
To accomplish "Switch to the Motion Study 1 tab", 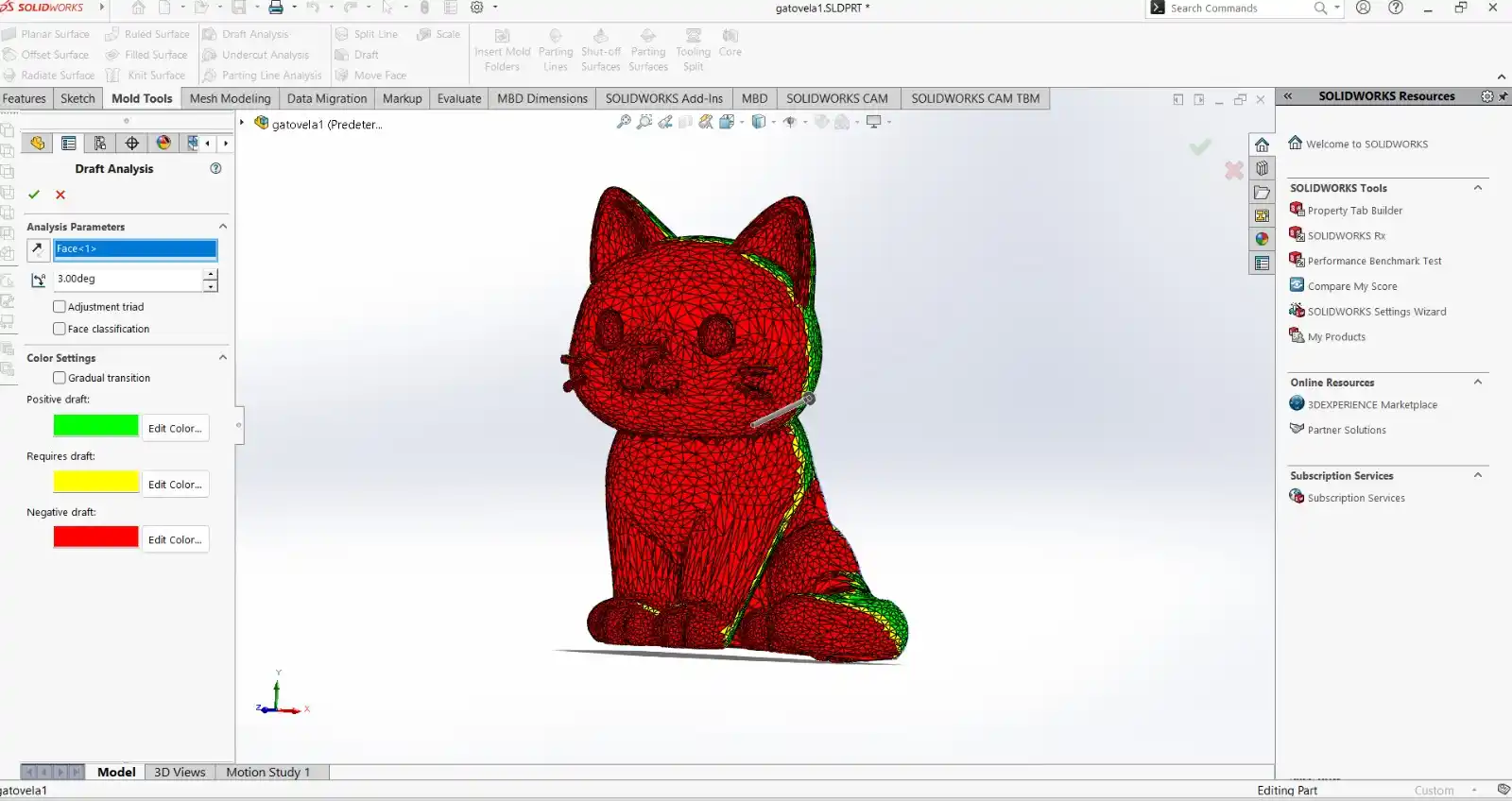I will (x=268, y=772).
